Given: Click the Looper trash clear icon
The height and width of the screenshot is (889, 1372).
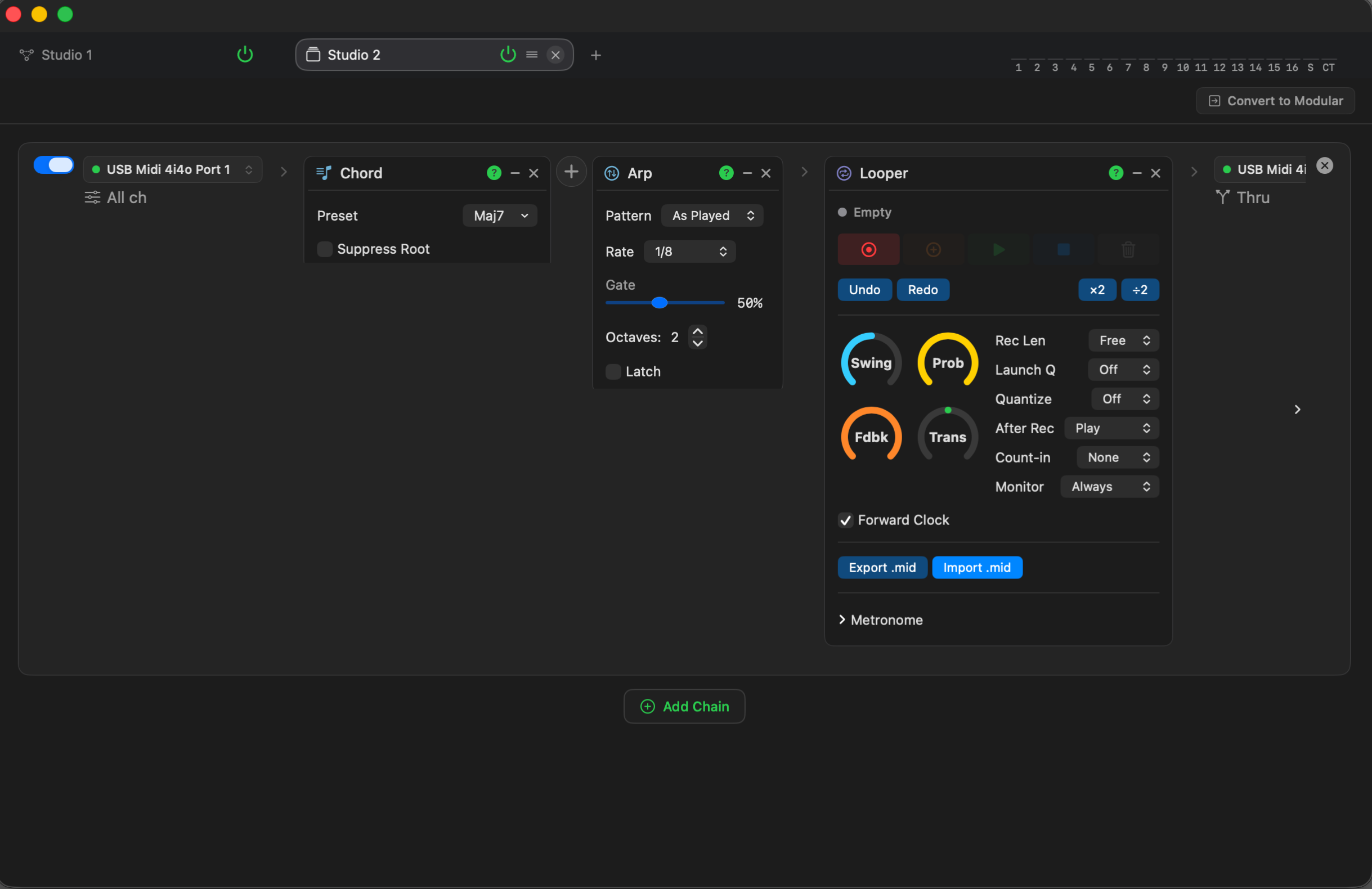Looking at the screenshot, I should [x=1128, y=250].
